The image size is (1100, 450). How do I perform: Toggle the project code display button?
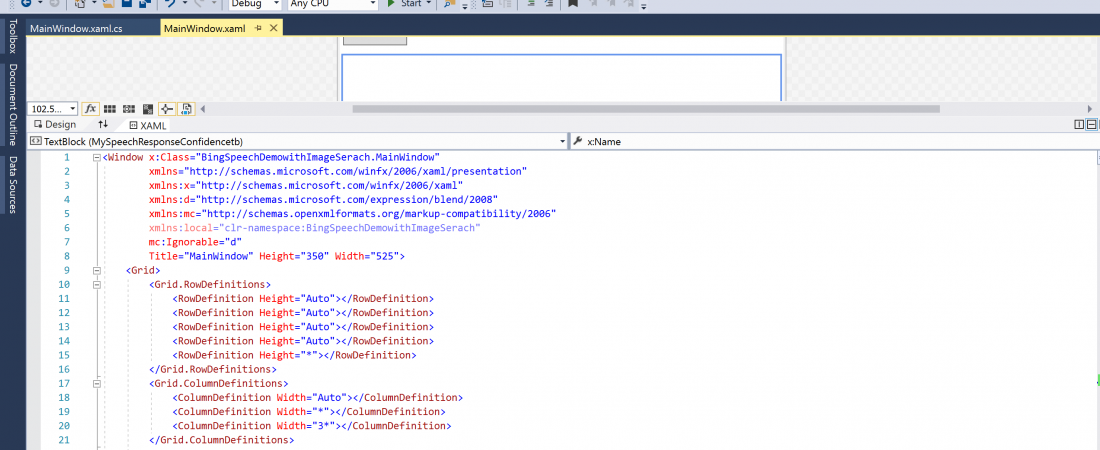click(x=185, y=109)
